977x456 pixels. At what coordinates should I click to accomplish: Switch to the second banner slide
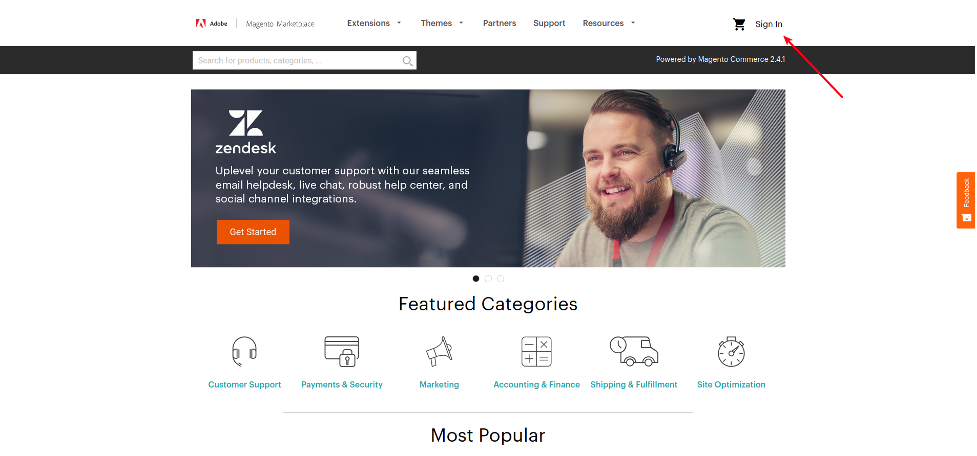[x=488, y=278]
